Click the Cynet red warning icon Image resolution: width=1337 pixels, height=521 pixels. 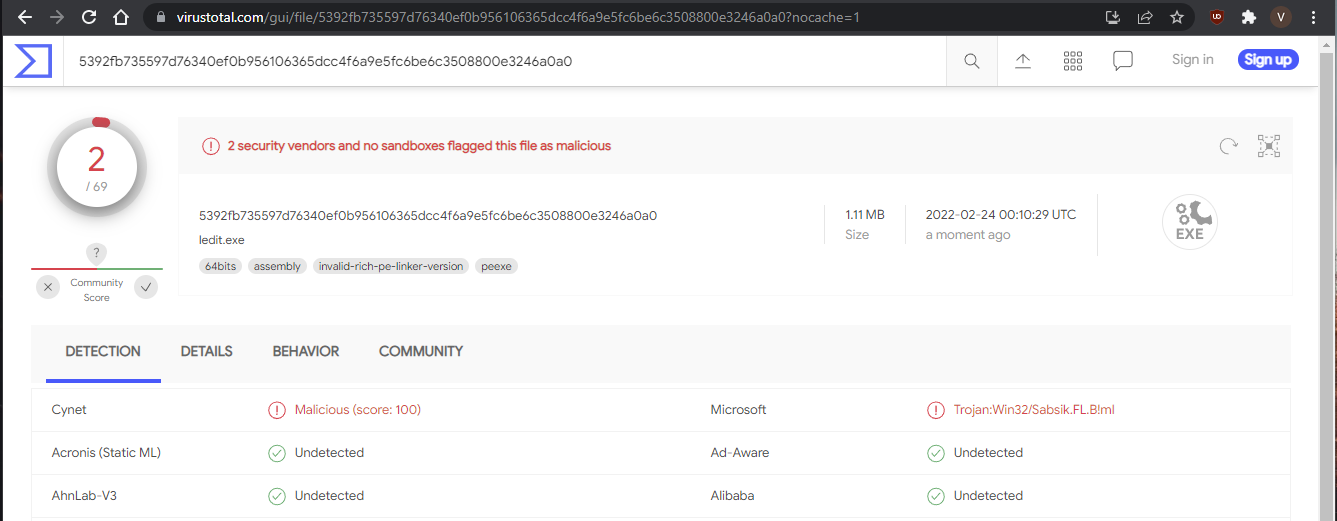tap(277, 410)
